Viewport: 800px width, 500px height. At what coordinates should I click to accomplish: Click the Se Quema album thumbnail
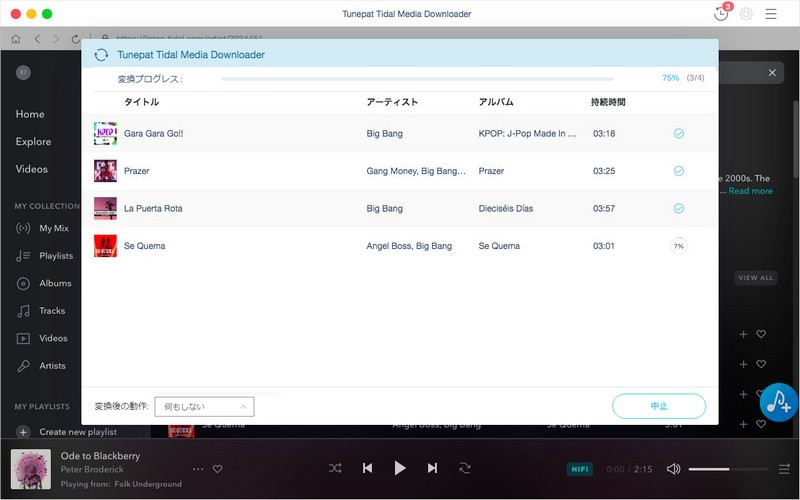click(x=105, y=246)
